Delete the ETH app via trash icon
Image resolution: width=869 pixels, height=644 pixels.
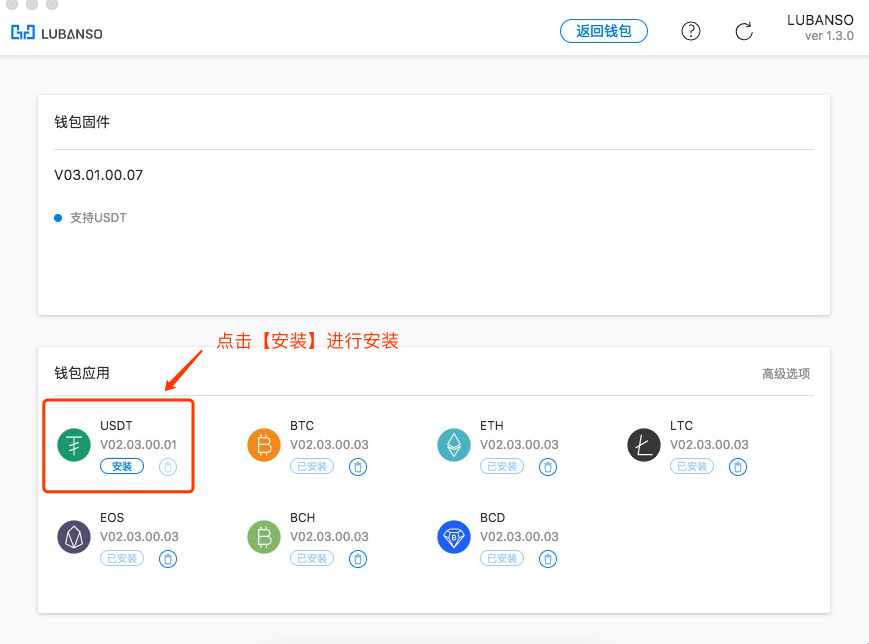coord(548,467)
